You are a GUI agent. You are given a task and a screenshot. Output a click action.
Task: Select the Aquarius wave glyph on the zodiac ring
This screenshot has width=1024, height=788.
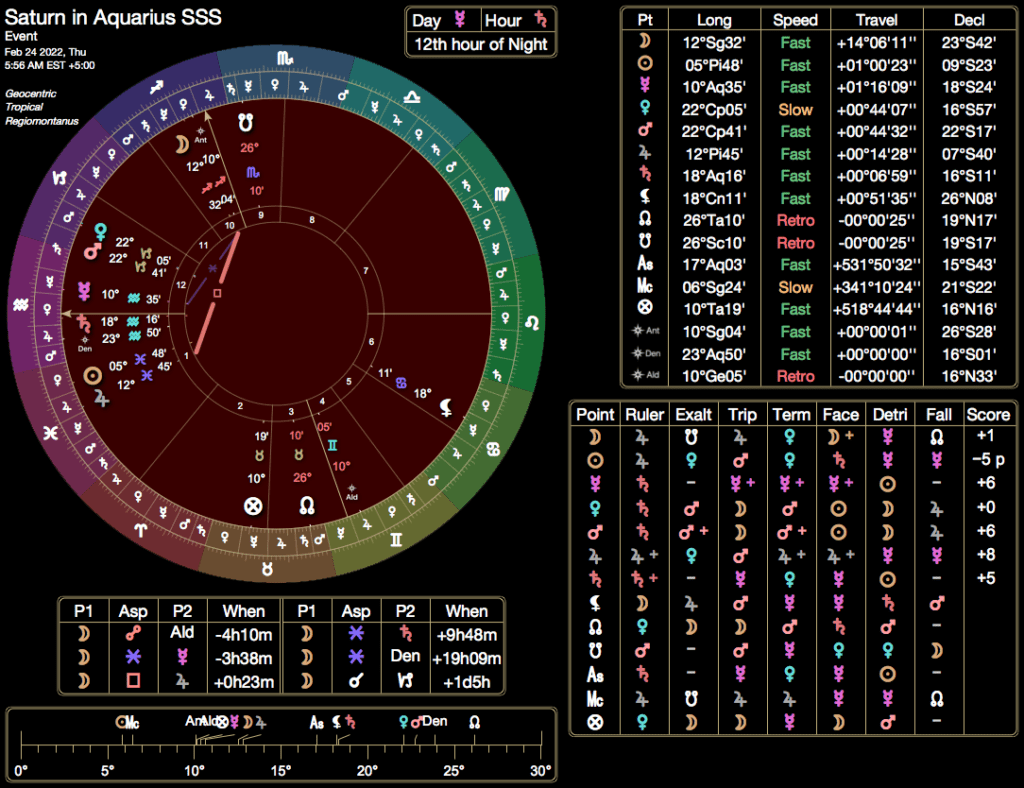tap(20, 304)
